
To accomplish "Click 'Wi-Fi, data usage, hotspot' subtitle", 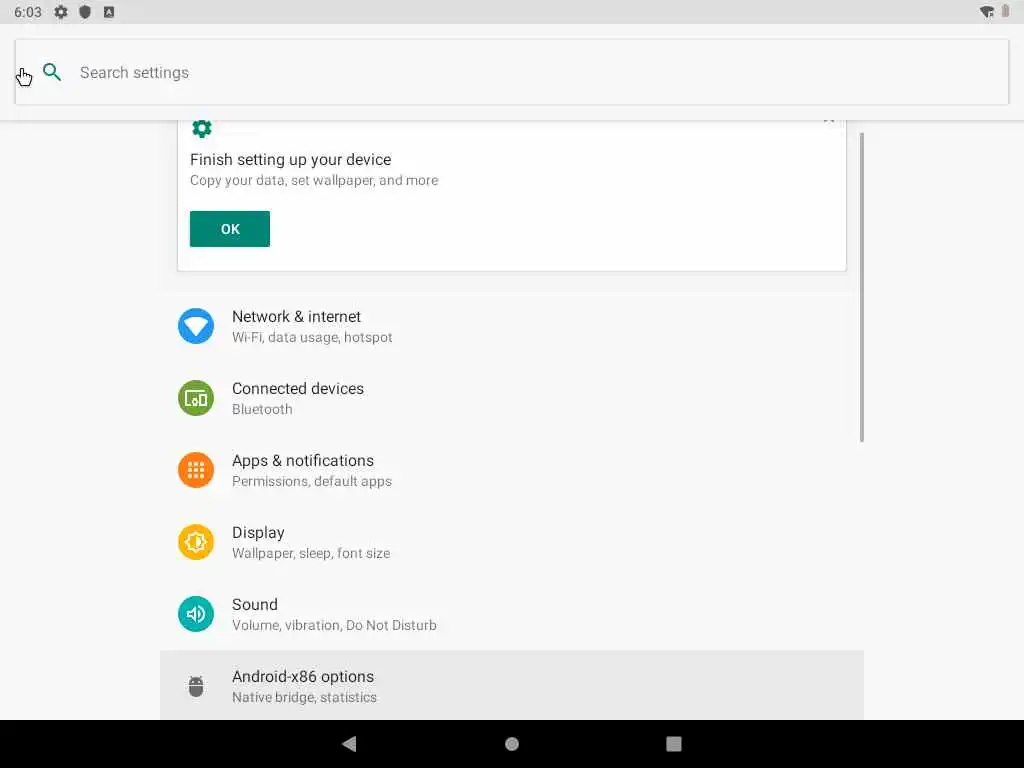I will click(x=312, y=337).
